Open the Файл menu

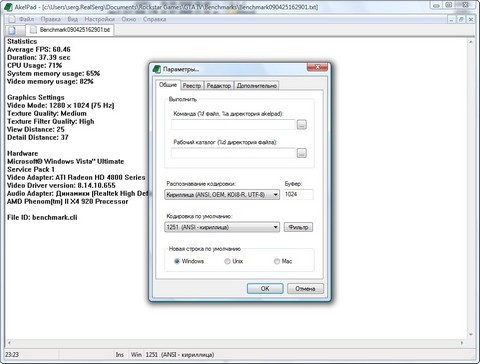(26, 19)
